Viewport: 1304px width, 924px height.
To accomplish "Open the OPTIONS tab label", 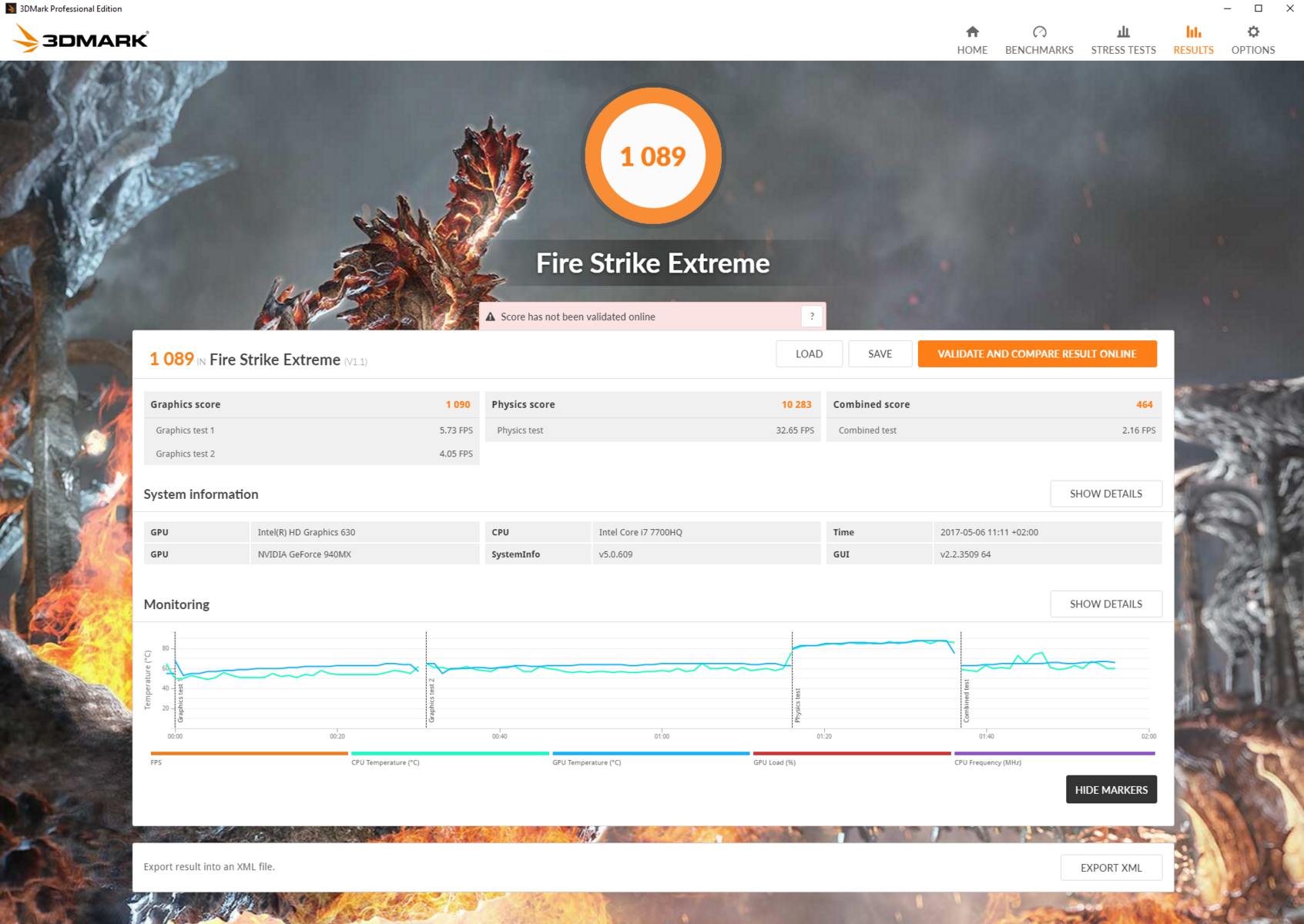I will pos(1253,50).
